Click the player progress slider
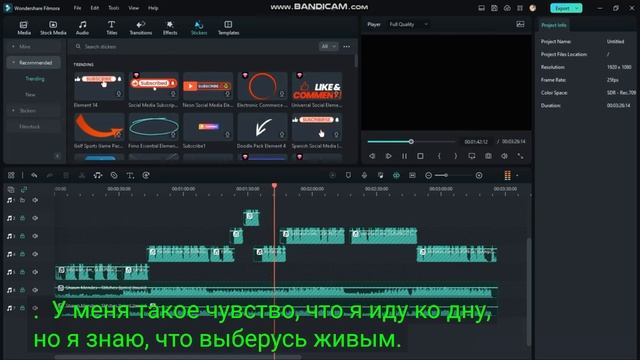 [411, 142]
